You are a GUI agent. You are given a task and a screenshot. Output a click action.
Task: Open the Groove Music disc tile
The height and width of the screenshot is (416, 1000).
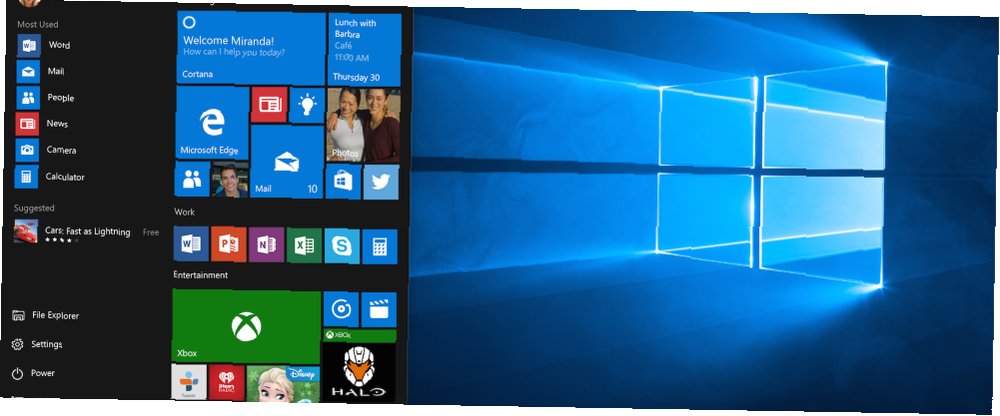pos(341,309)
